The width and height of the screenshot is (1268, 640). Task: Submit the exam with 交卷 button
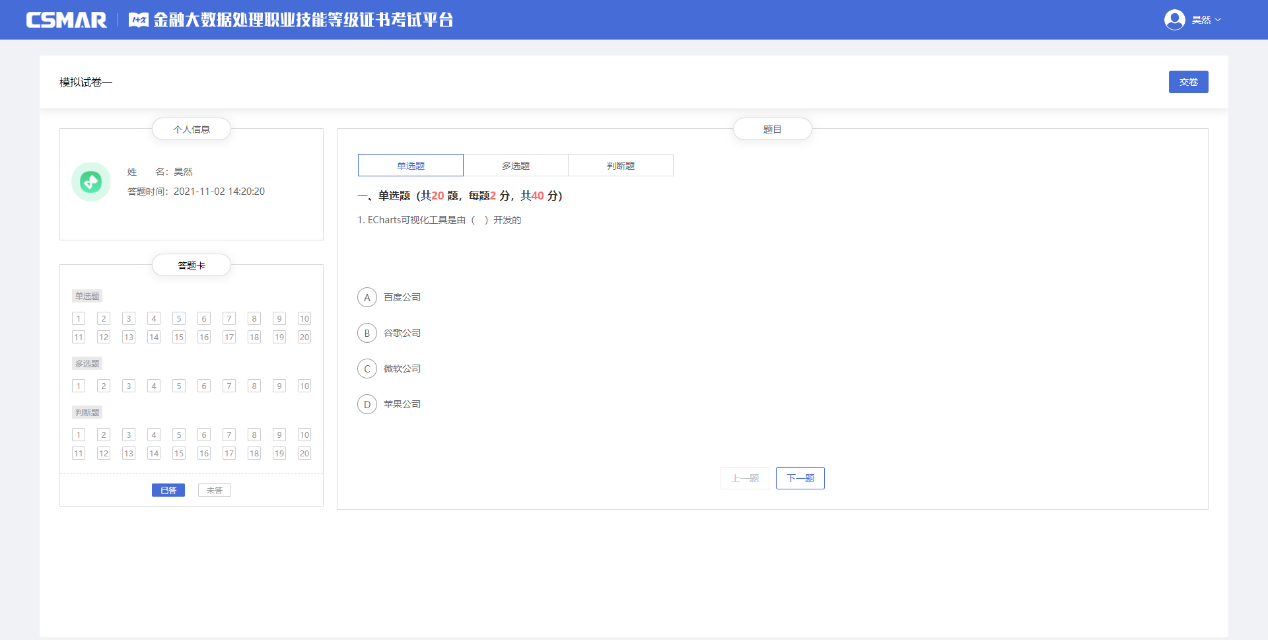tap(1188, 82)
